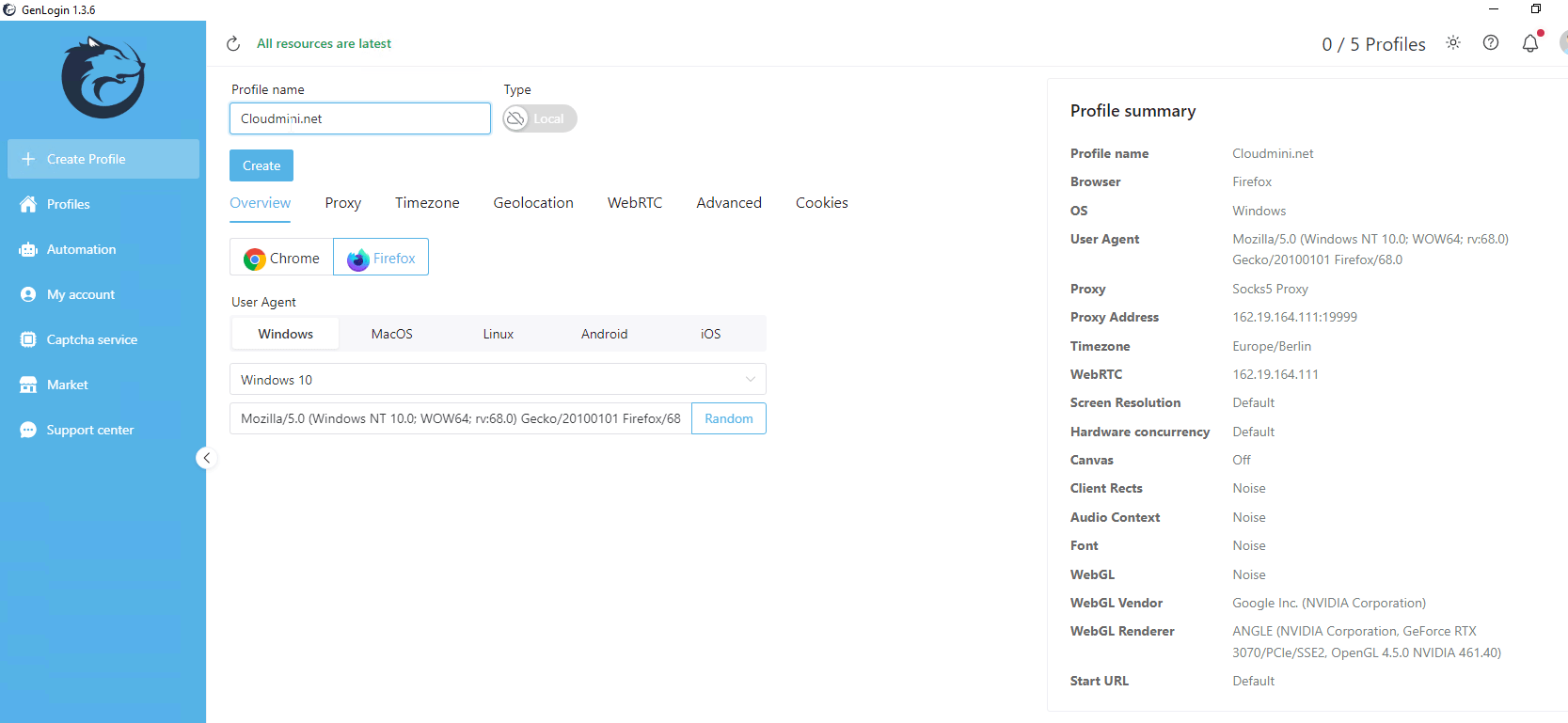Viewport: 1568px width, 723px height.
Task: Open Create Profile in the sidebar
Action: [103, 159]
